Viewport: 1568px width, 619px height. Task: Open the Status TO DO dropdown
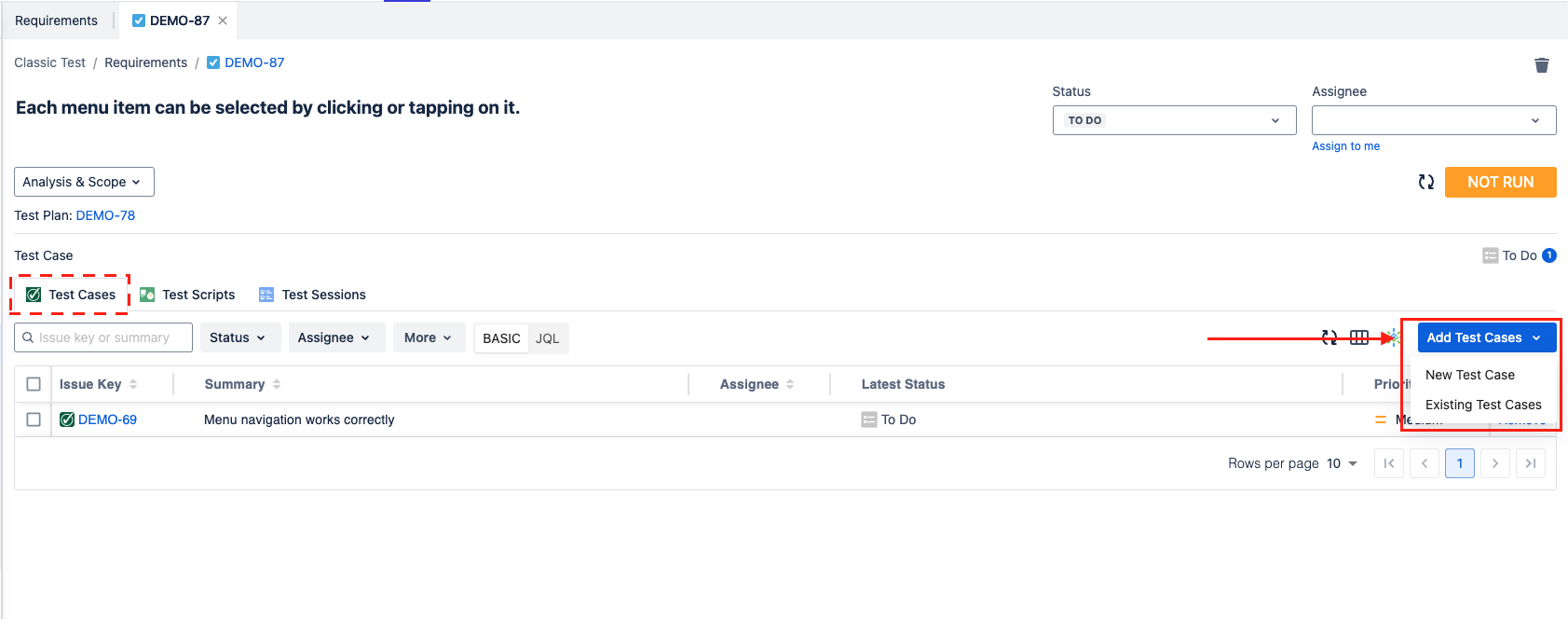[x=1173, y=120]
